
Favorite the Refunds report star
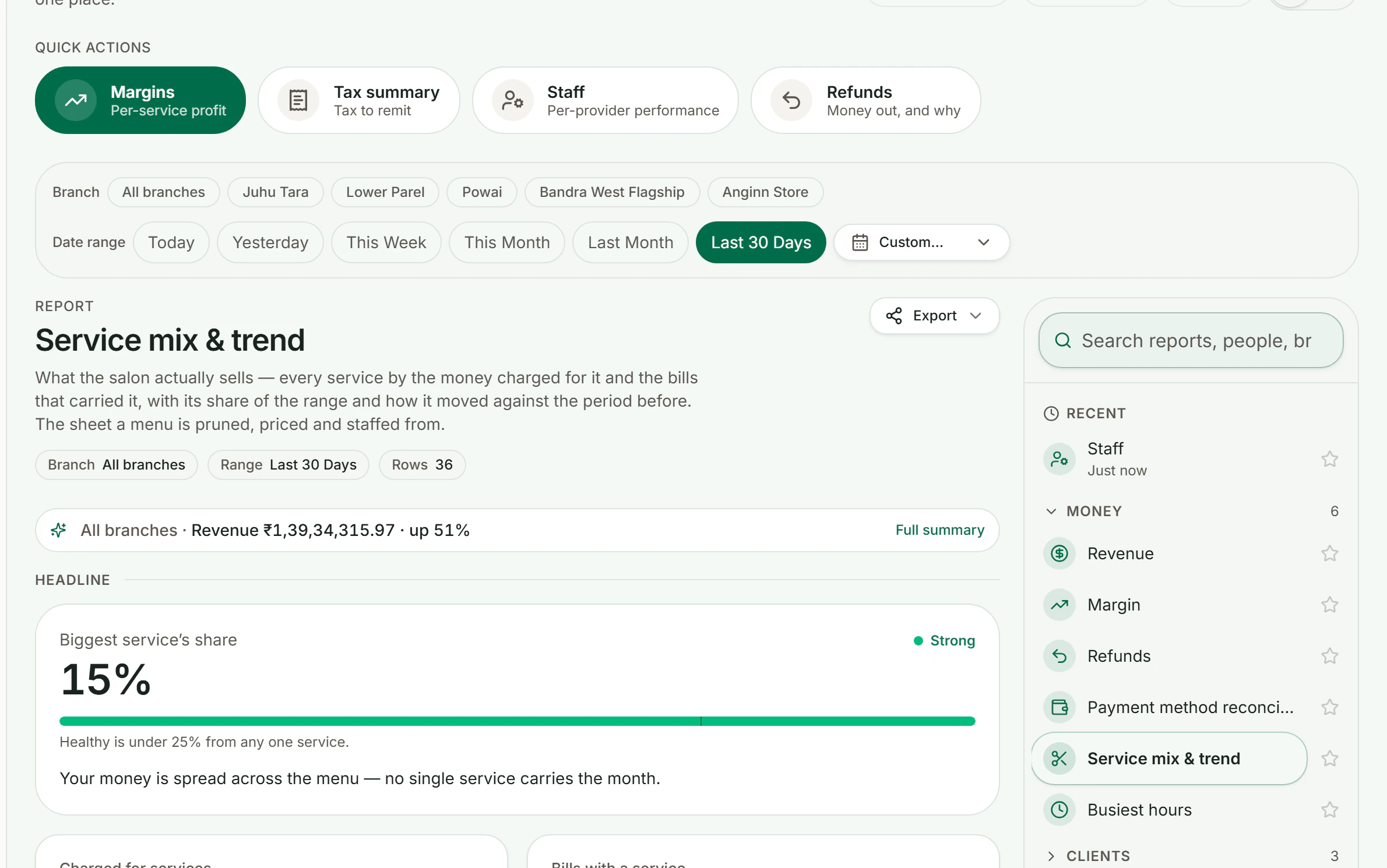(x=1329, y=656)
